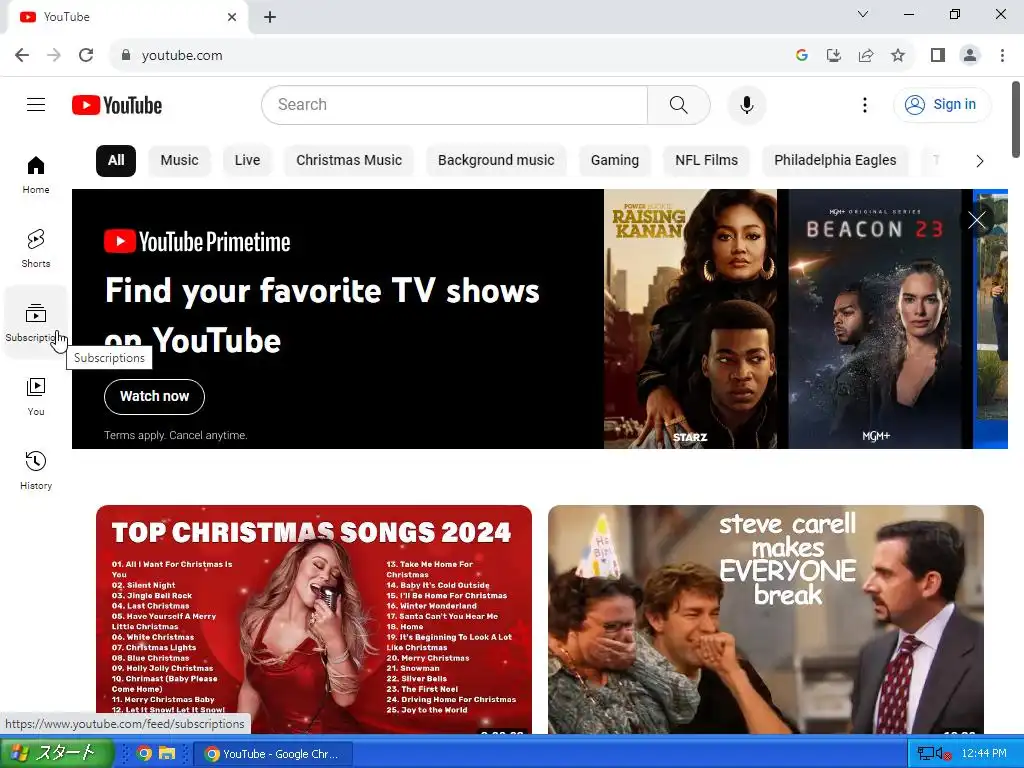Image resolution: width=1024 pixels, height=768 pixels.
Task: Click the Raising Kanan poster
Action: click(691, 319)
